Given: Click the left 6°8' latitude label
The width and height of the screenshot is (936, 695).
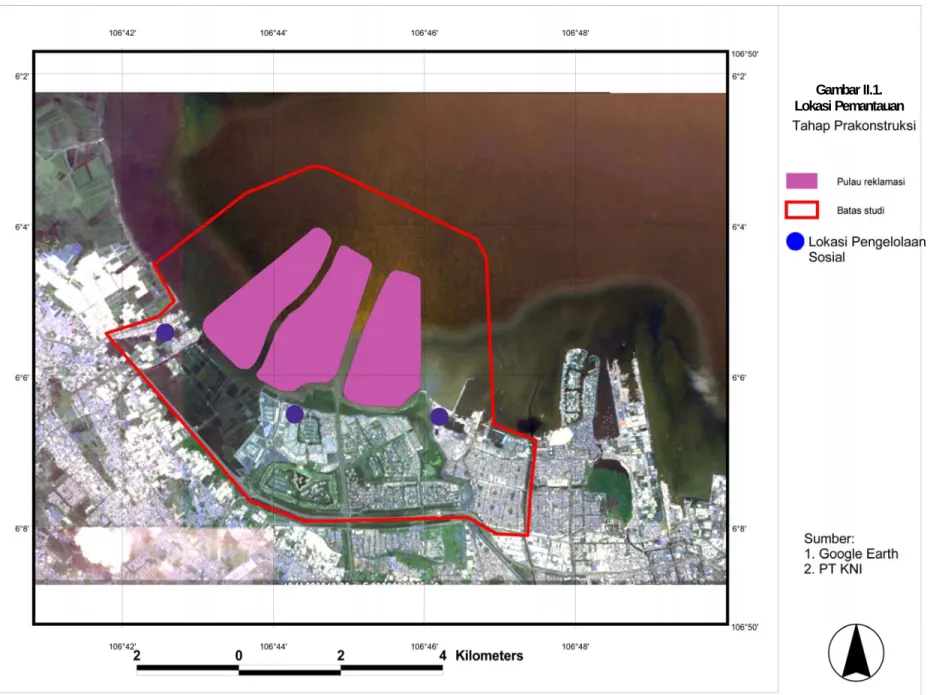Looking at the screenshot, I should click(x=21, y=529).
